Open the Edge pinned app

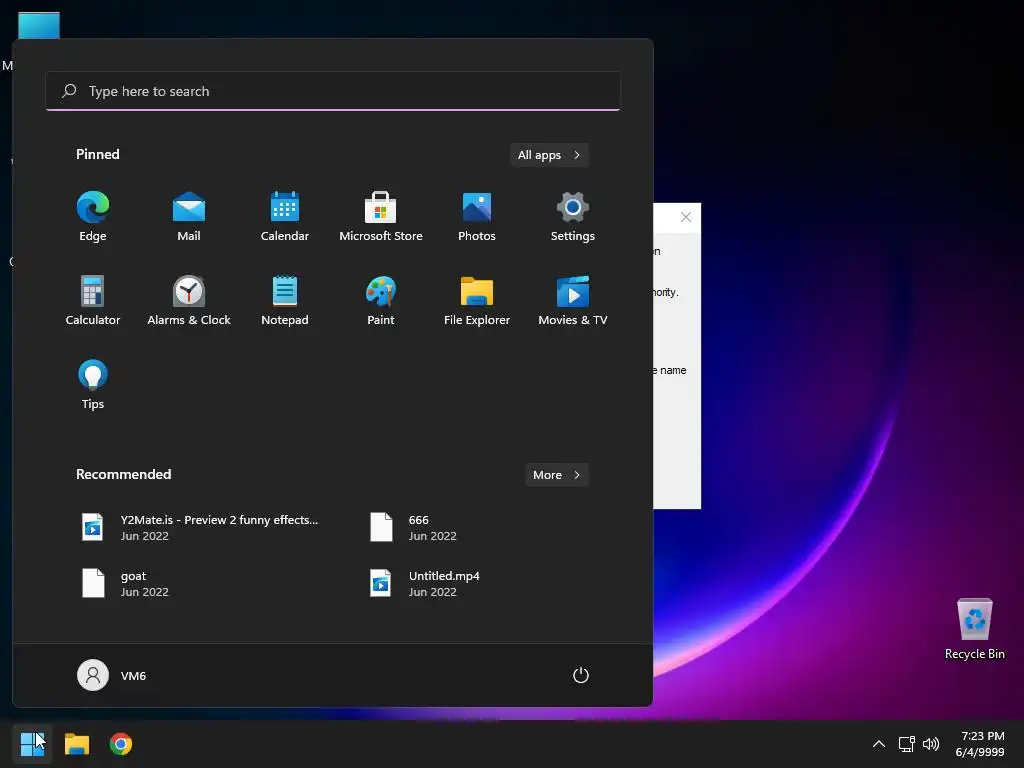click(93, 217)
